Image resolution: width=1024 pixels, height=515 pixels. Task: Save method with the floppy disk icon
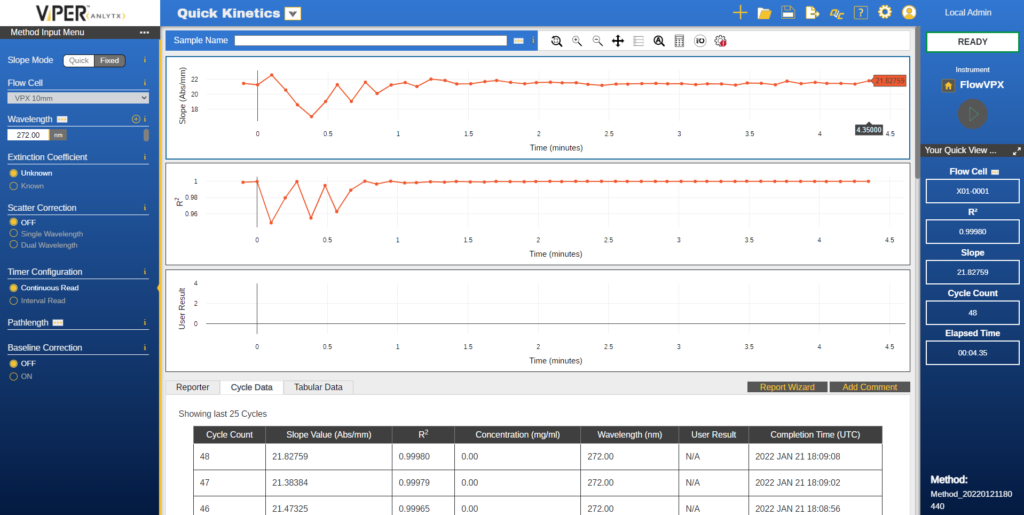pos(788,13)
